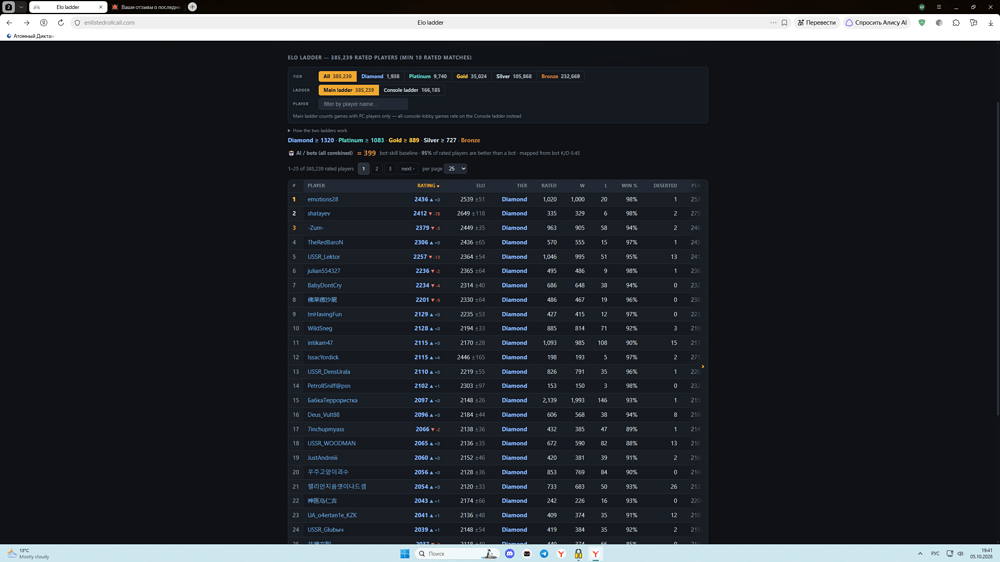This screenshot has width=1000, height=562.
Task: Open the extensions puzzle icon
Action: point(956,22)
